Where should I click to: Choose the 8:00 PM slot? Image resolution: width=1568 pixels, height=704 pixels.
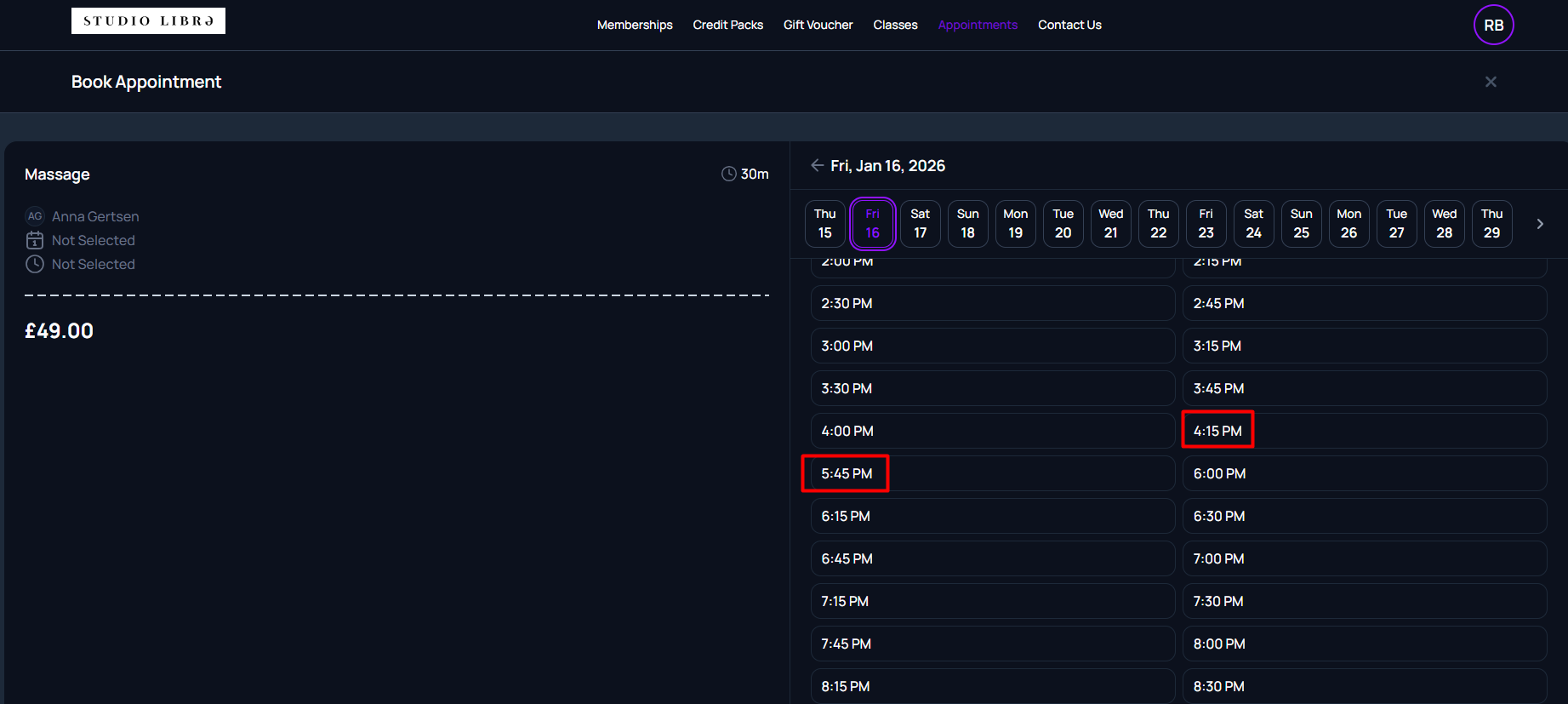coord(1365,644)
